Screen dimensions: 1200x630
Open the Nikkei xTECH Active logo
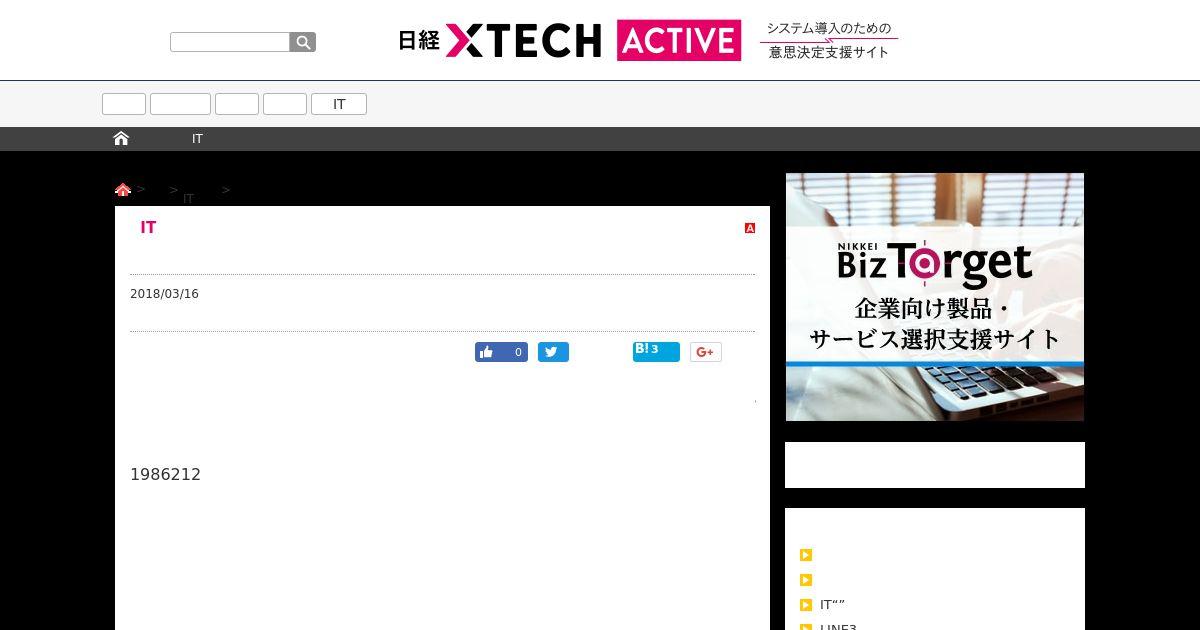point(569,40)
